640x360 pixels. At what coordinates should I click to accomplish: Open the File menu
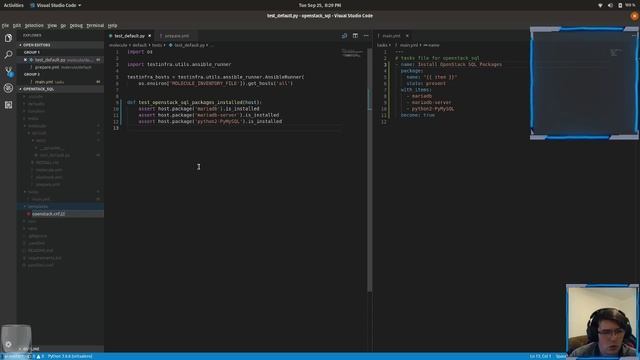tap(5, 25)
